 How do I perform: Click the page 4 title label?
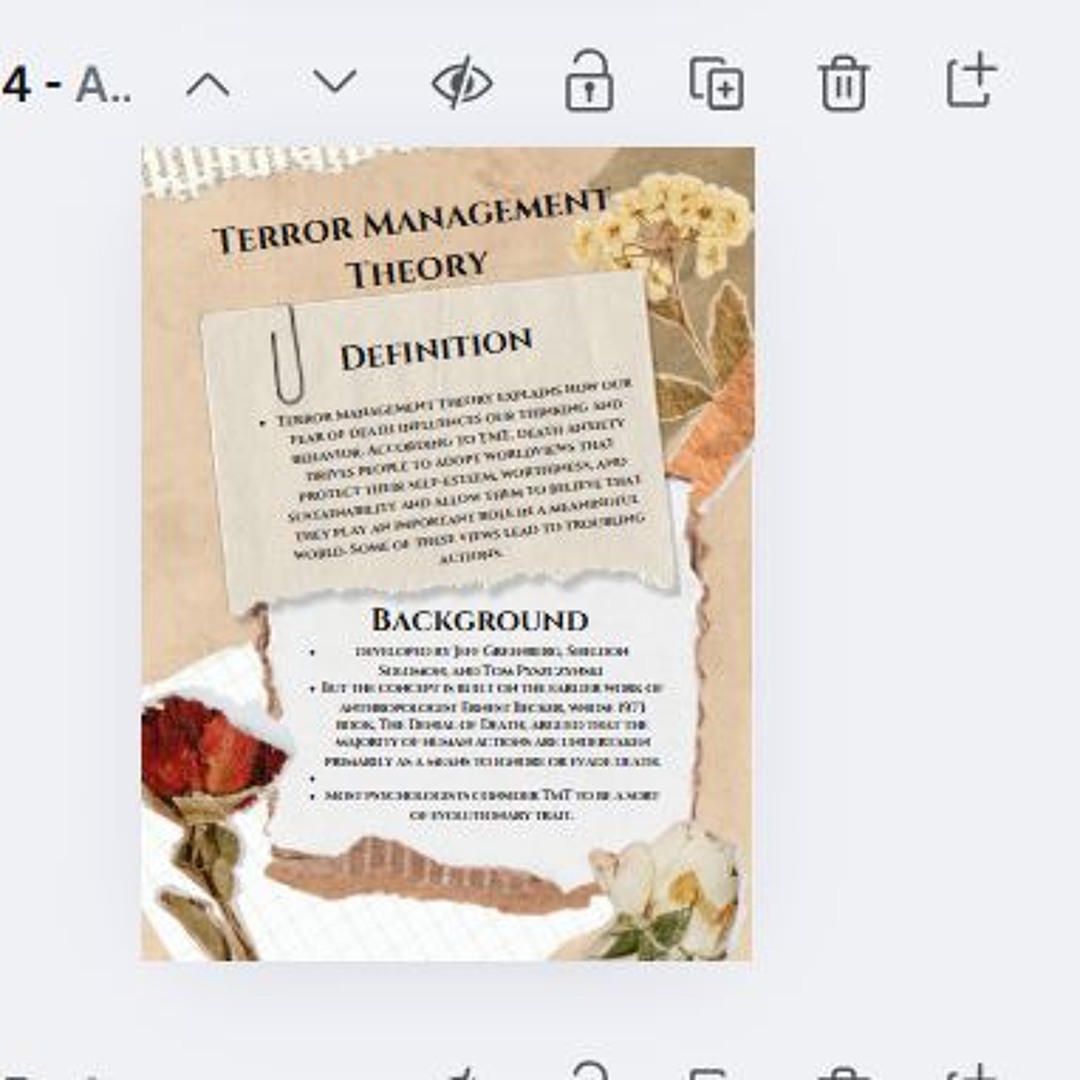point(67,86)
